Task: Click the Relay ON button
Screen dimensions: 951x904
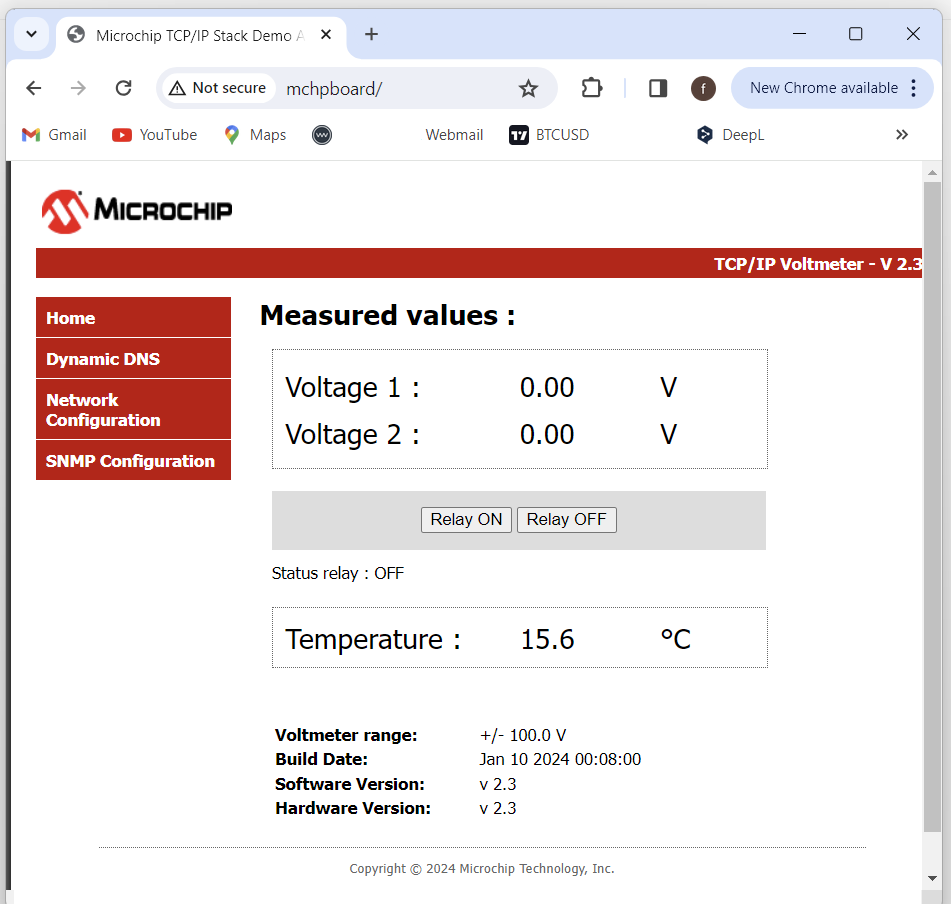Action: click(x=466, y=520)
